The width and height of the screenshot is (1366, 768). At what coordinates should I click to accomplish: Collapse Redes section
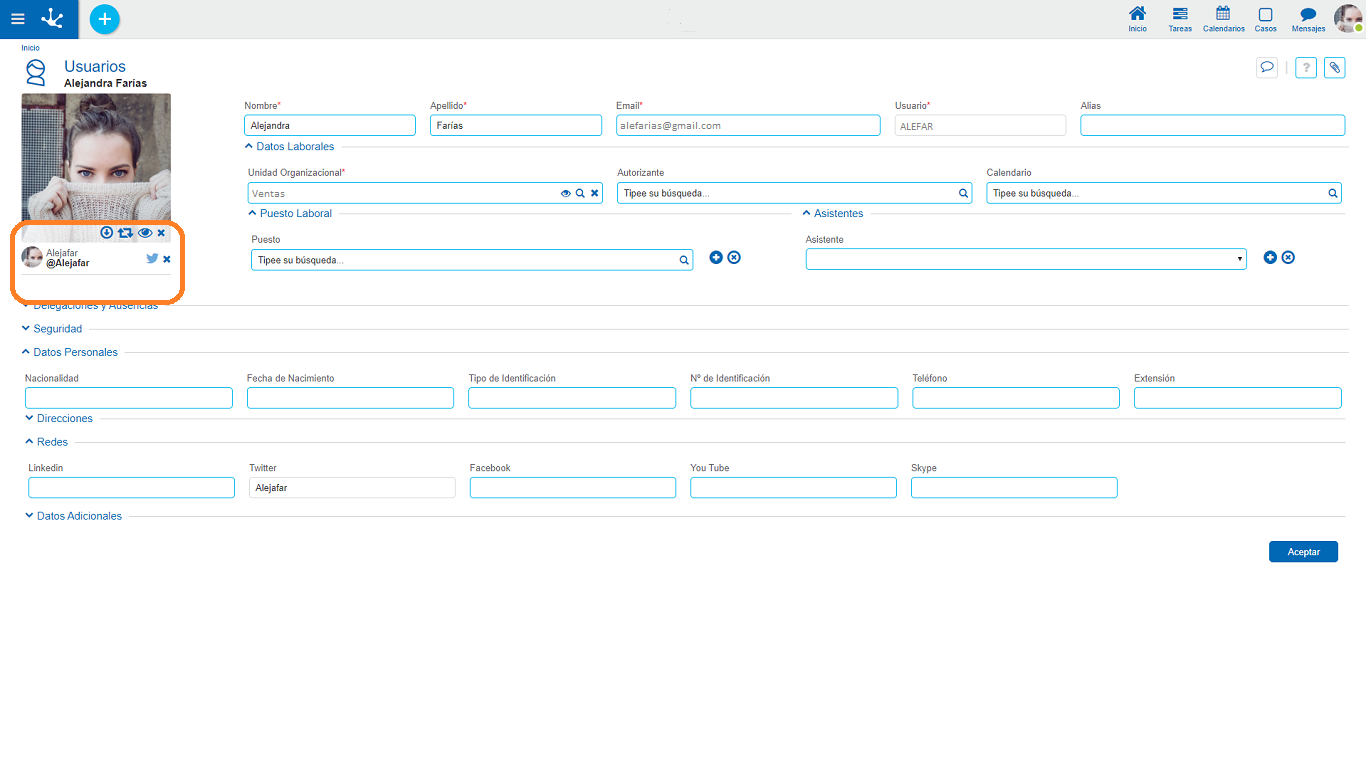tap(47, 441)
